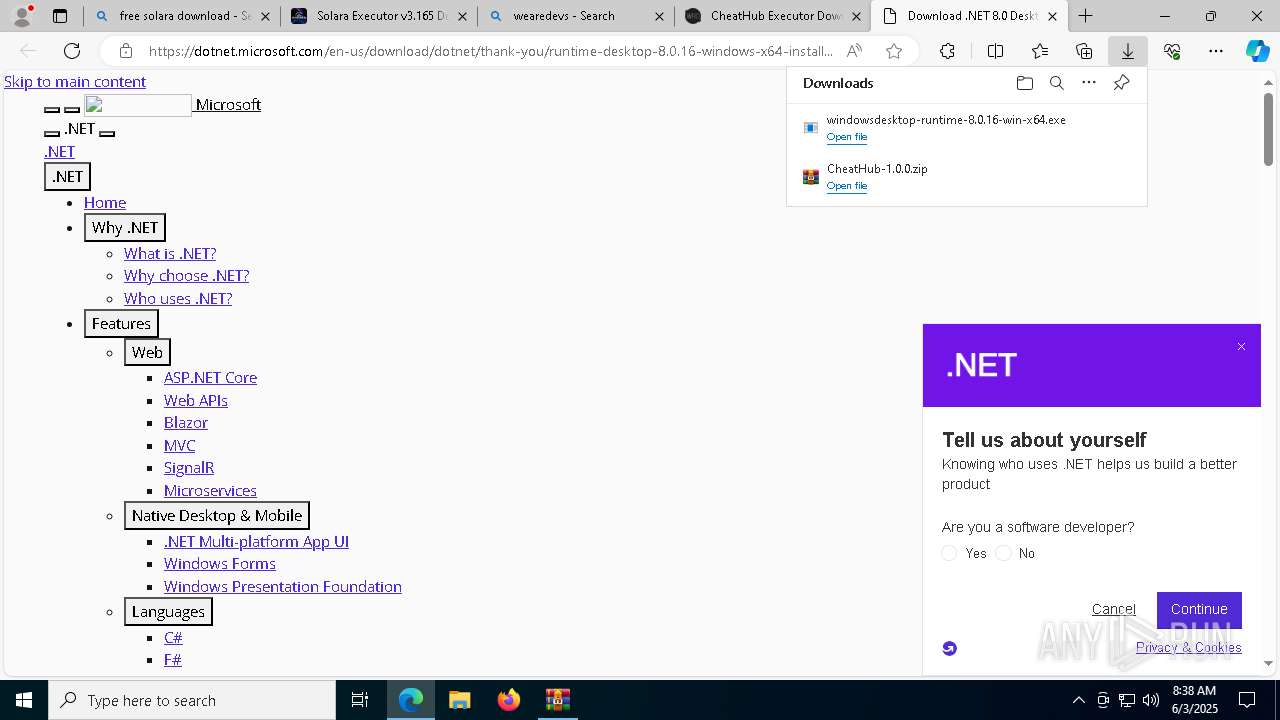Expand the Languages submenu button
This screenshot has height=720, width=1280.
168,612
